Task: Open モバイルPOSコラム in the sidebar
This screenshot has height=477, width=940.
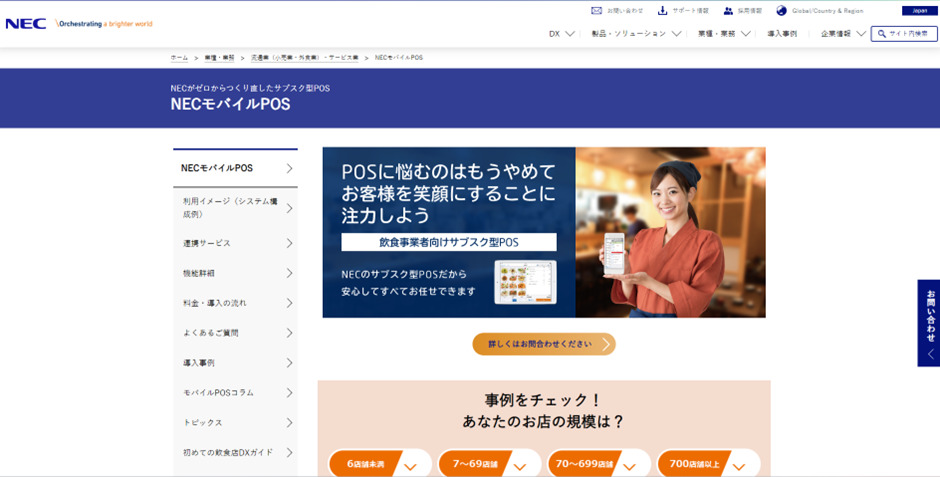Action: (236, 393)
